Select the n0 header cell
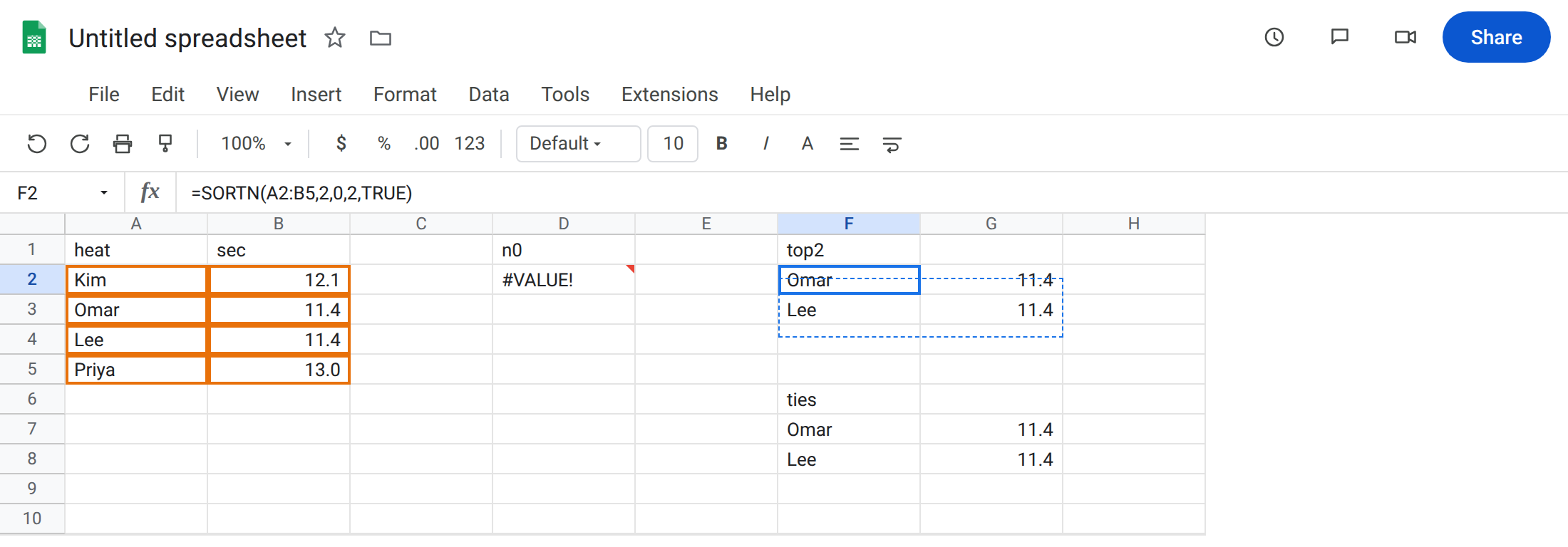The image size is (1568, 547). pos(564,249)
